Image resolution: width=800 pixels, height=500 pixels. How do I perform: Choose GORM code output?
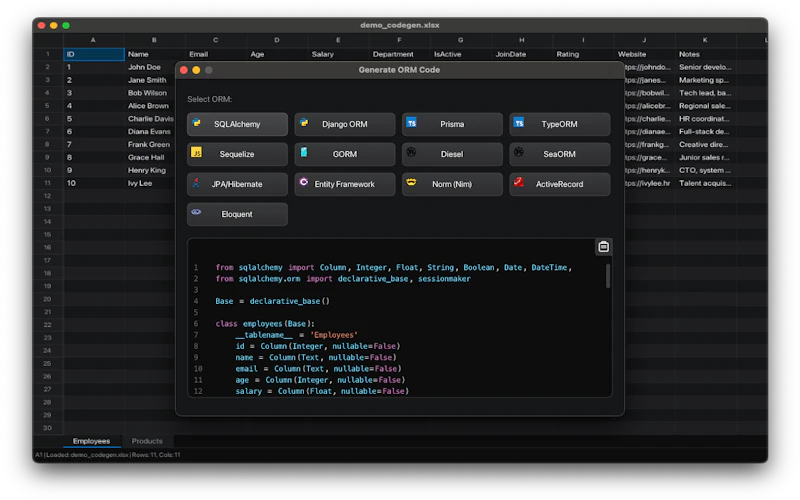click(345, 154)
